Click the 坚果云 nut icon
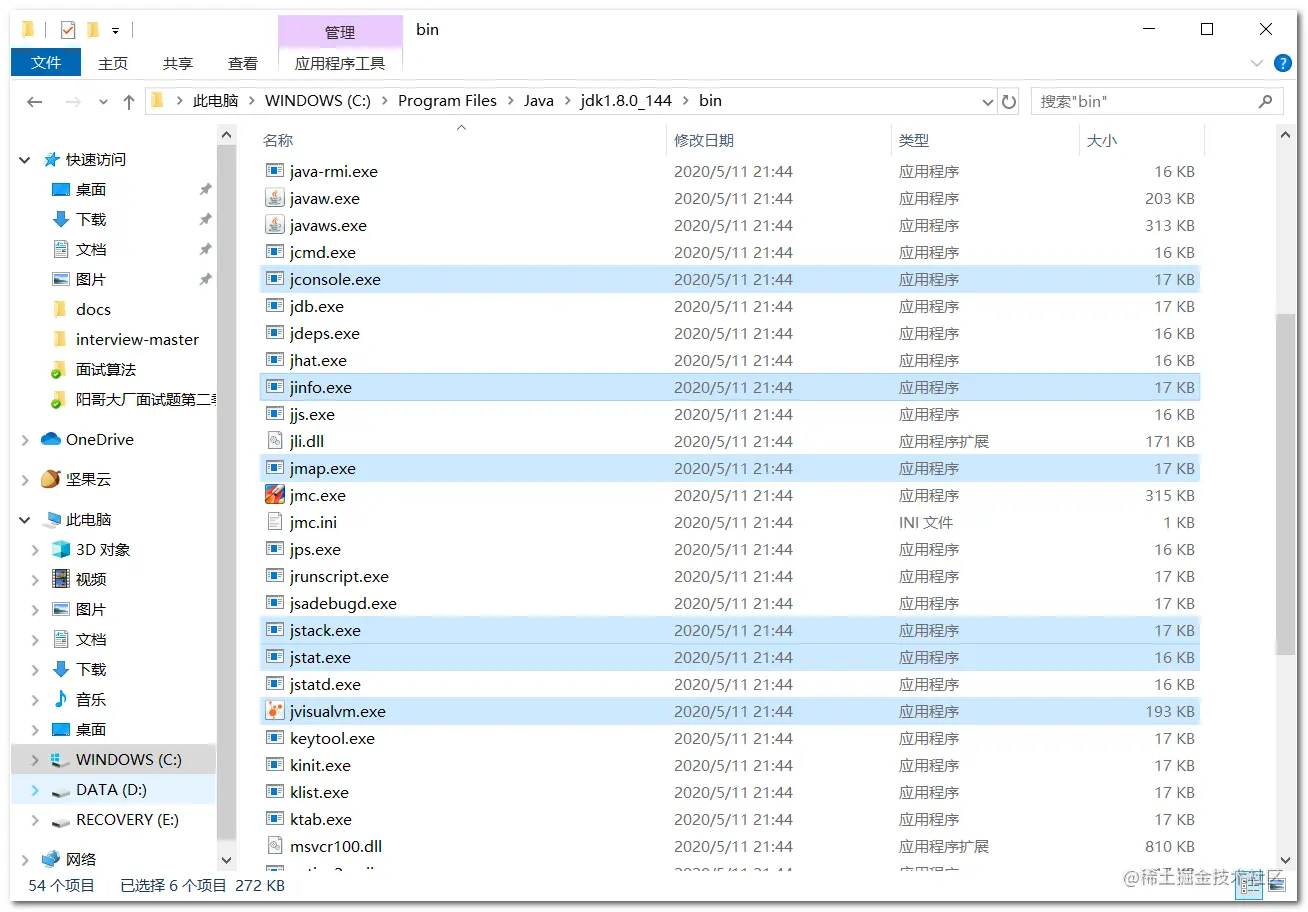 51,480
